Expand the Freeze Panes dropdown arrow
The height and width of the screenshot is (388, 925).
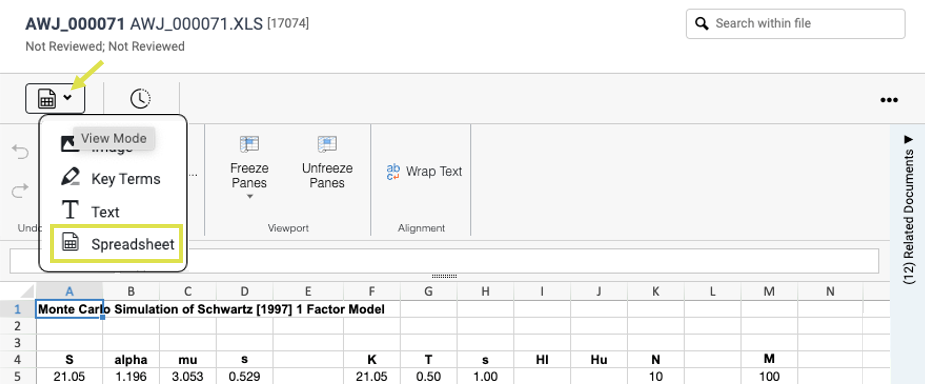click(249, 197)
